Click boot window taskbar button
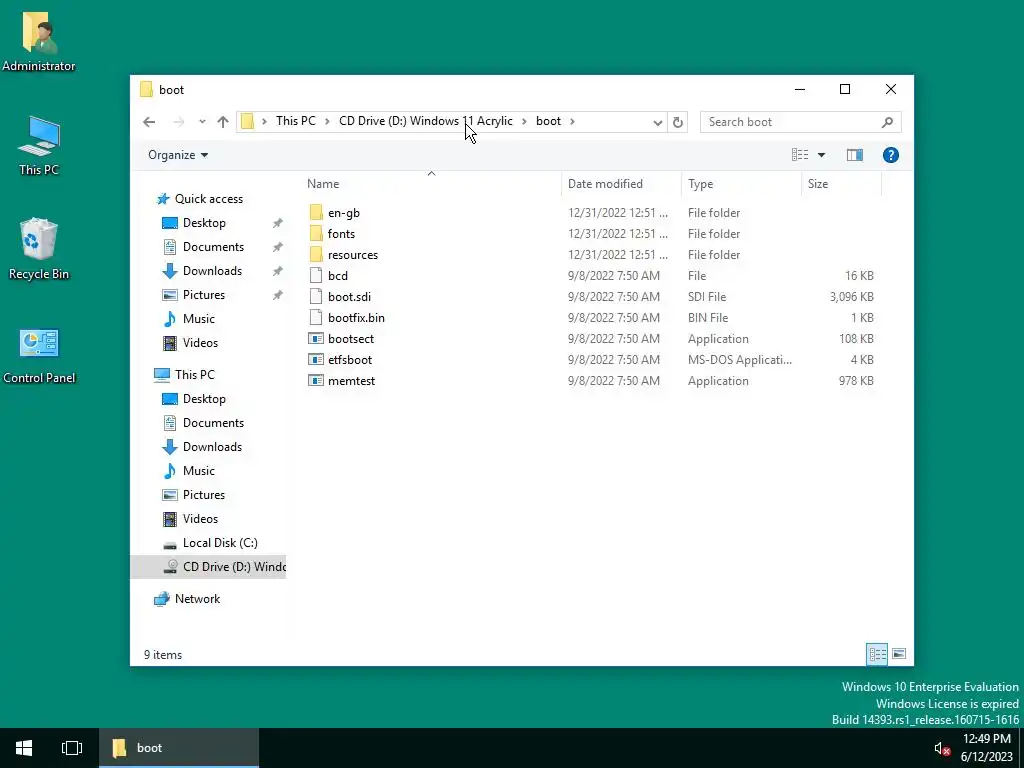 [178, 748]
